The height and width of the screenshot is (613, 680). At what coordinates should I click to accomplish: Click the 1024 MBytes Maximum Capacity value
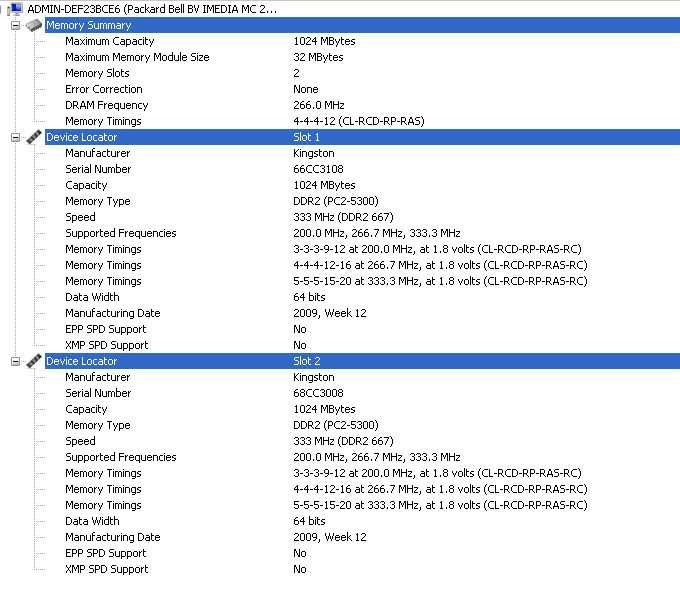click(x=324, y=41)
